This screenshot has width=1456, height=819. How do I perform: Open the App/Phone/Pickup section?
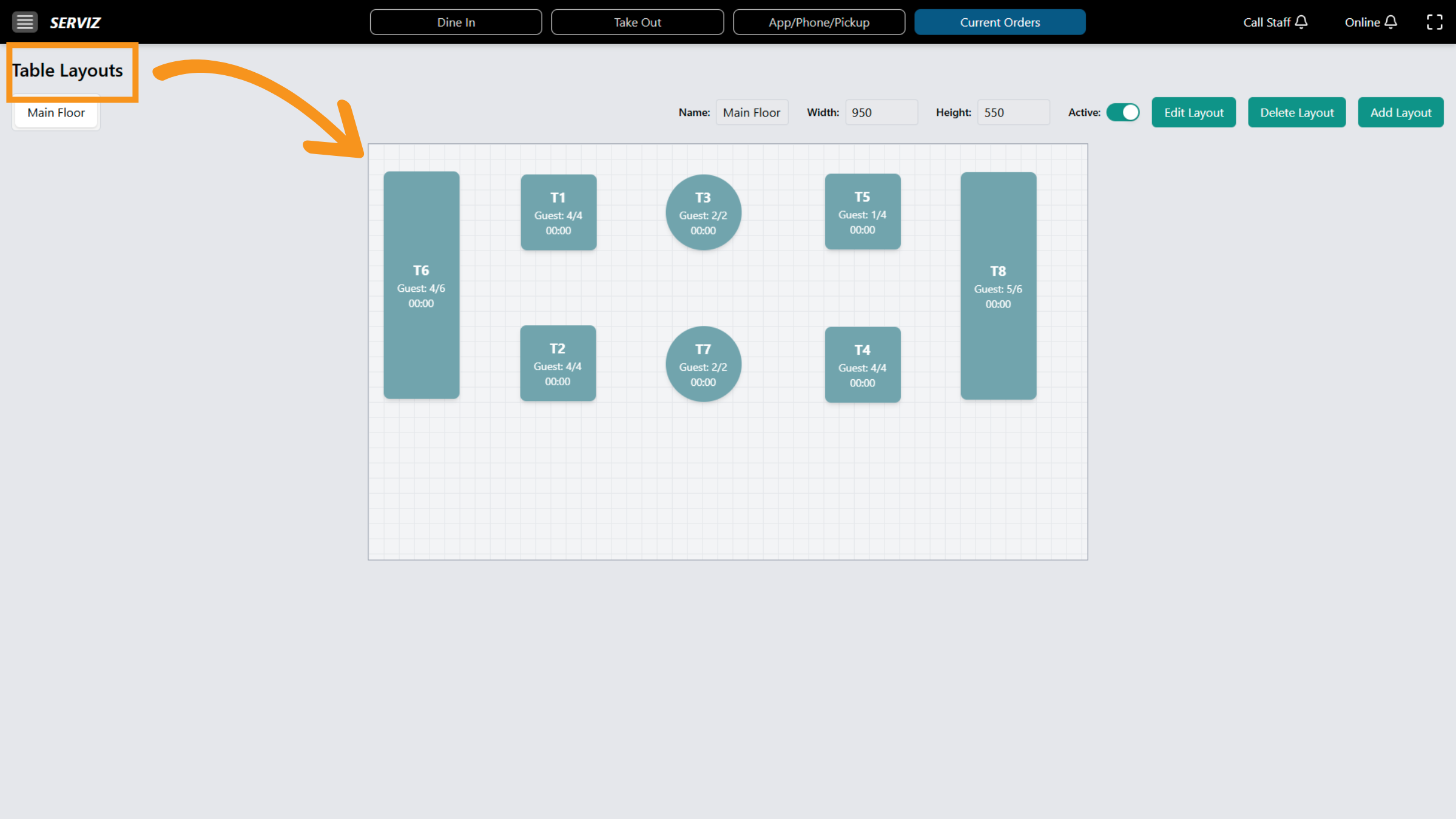(x=819, y=22)
